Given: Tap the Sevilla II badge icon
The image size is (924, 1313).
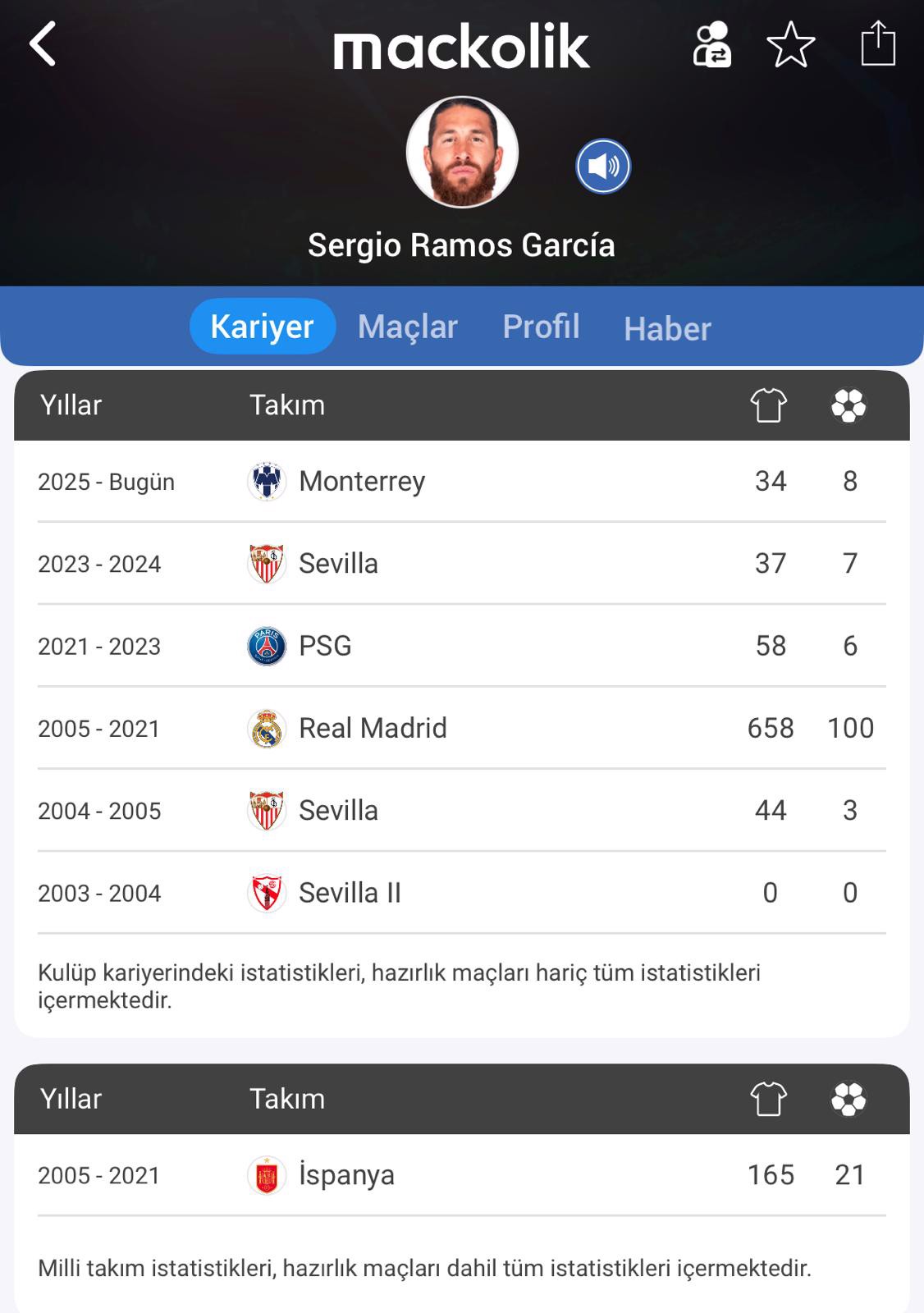Looking at the screenshot, I should pos(267,893).
